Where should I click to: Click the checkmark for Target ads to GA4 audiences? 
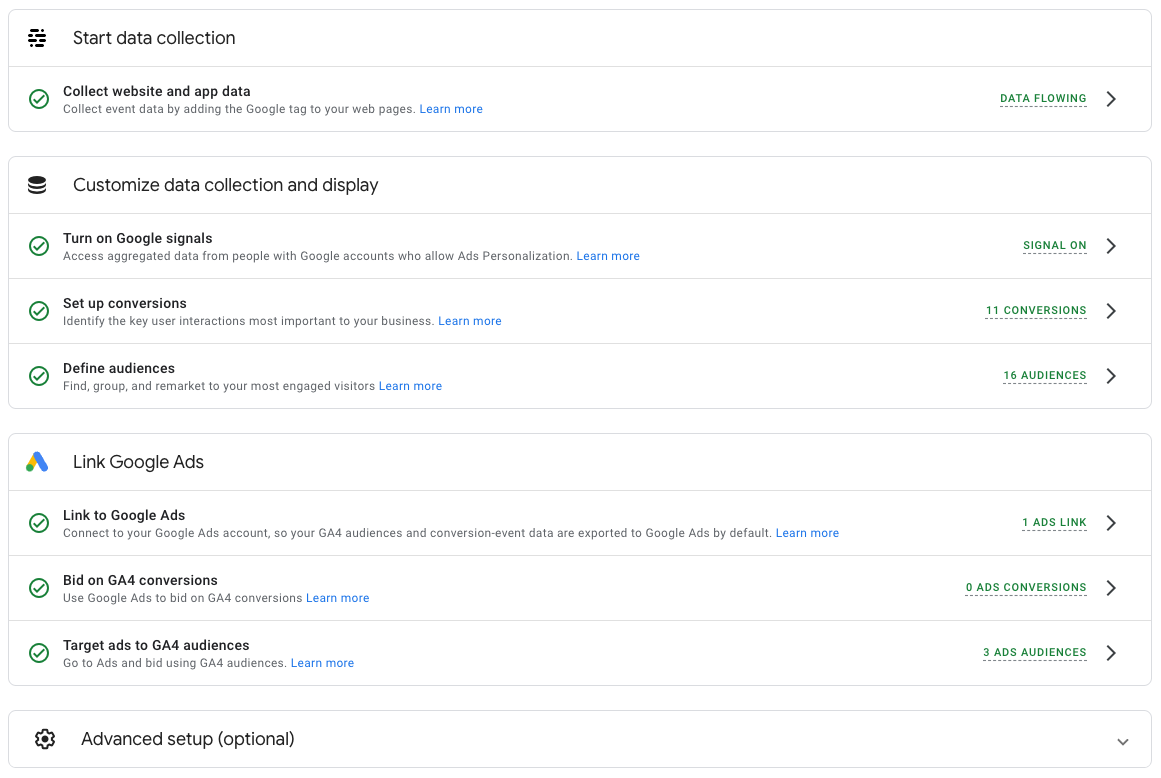pos(39,653)
